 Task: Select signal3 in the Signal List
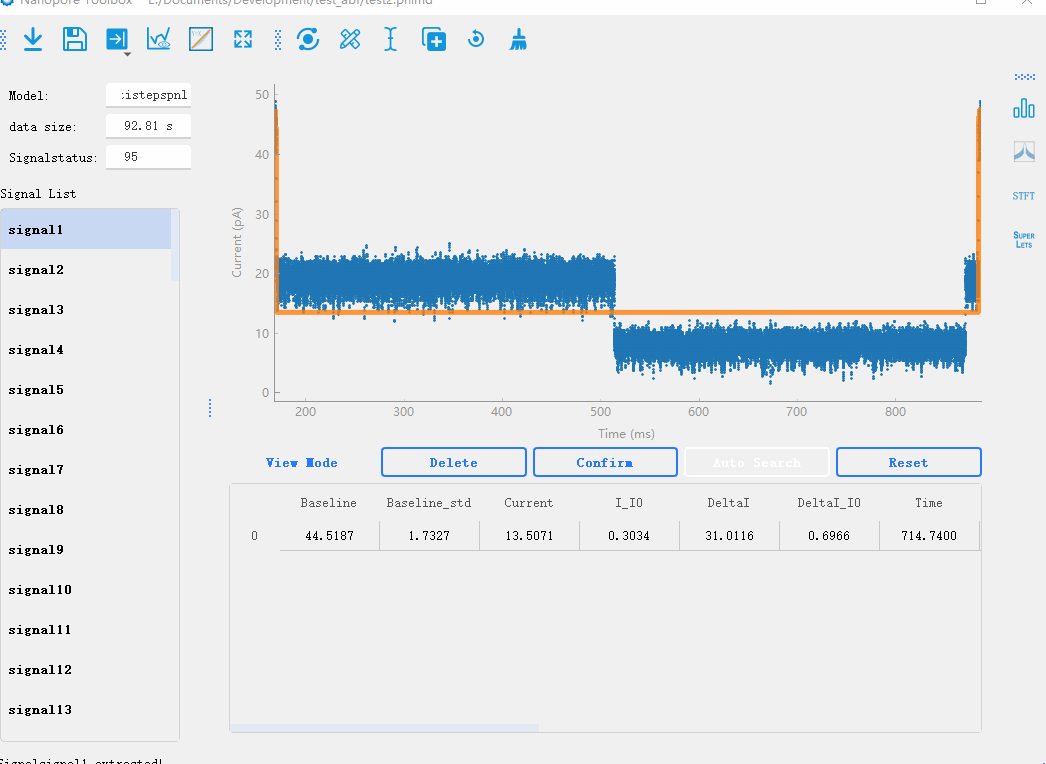click(x=85, y=310)
